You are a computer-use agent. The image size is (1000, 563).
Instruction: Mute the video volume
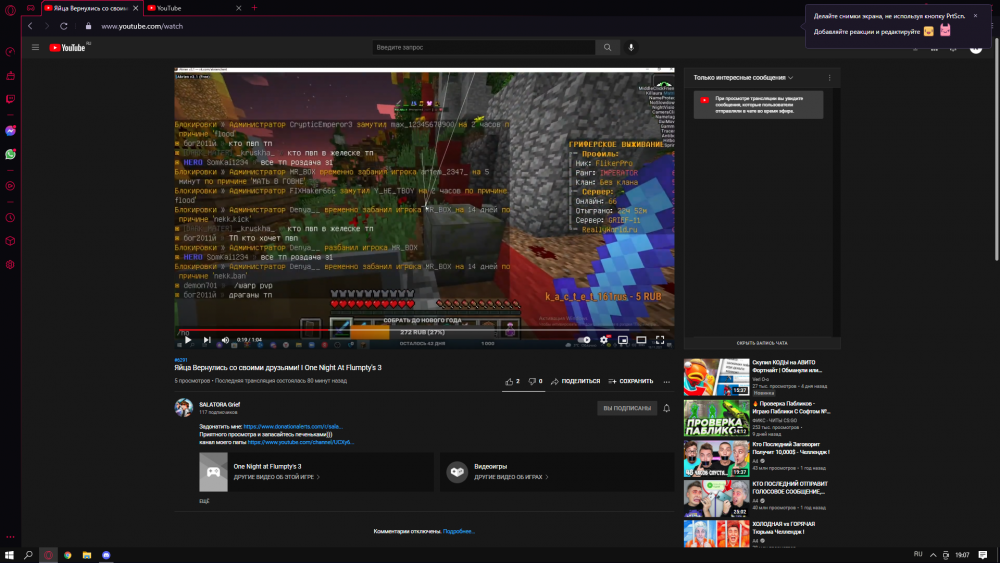point(225,340)
